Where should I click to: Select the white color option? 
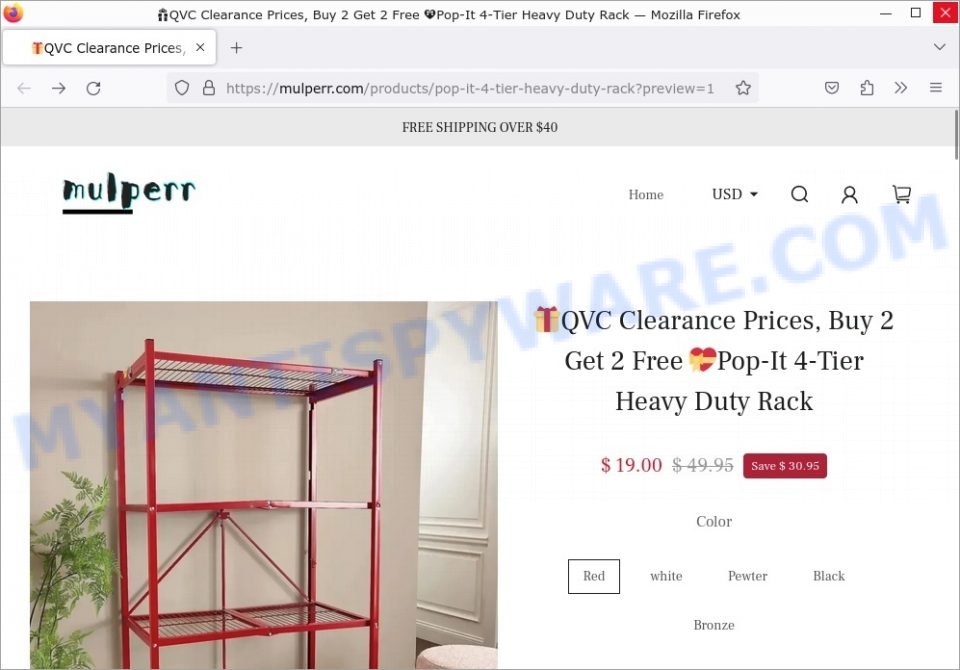point(666,576)
